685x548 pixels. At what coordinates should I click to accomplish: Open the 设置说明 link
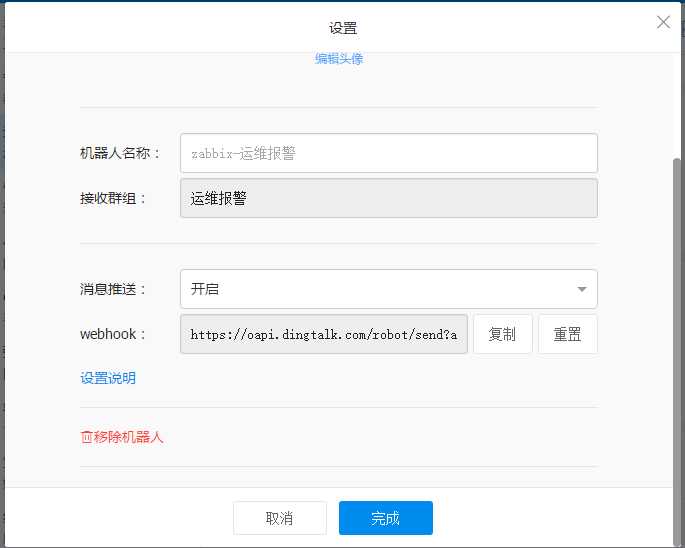coord(108,378)
